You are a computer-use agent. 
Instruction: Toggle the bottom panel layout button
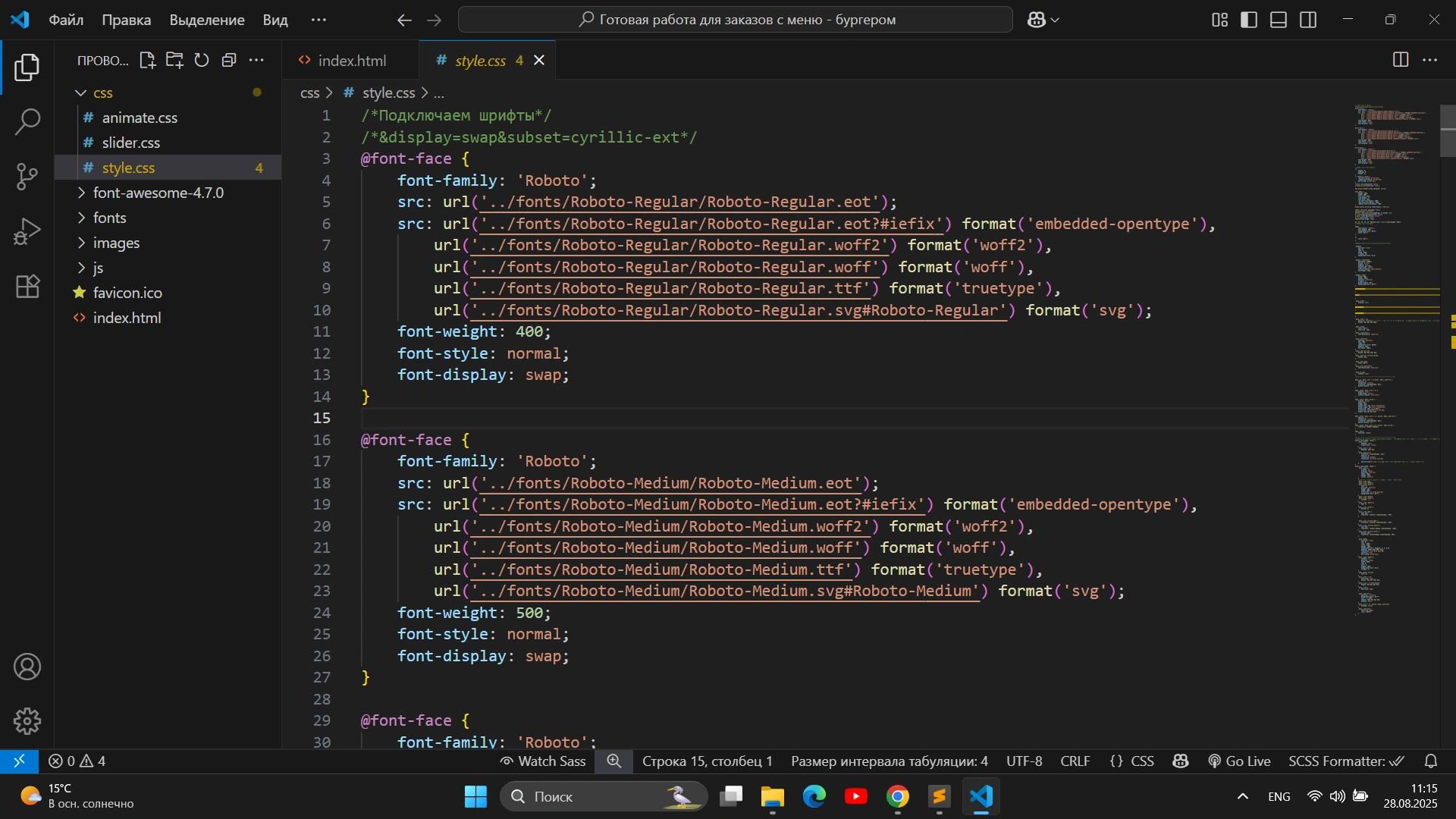(1279, 20)
